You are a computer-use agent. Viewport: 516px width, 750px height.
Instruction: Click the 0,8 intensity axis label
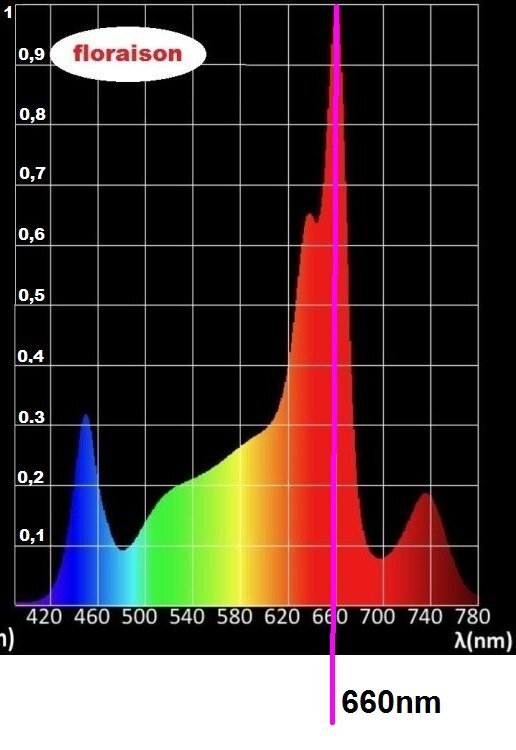tap(33, 115)
